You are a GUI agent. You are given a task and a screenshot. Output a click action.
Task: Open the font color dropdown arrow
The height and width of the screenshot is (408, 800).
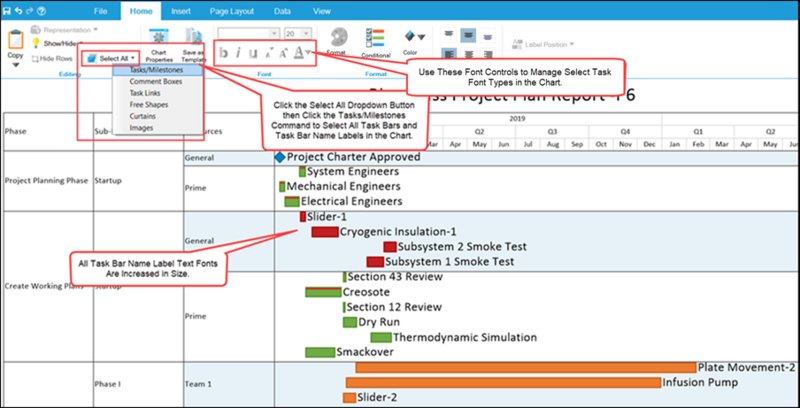tap(309, 51)
